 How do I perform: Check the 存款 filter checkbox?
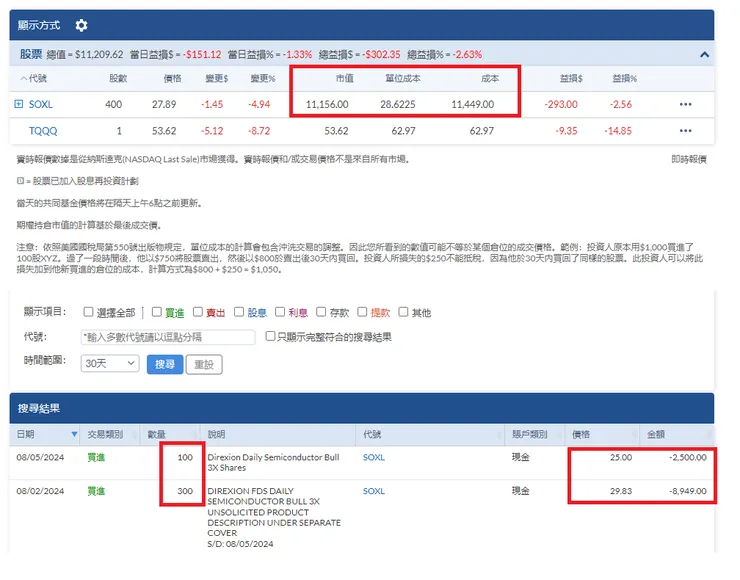click(x=321, y=311)
